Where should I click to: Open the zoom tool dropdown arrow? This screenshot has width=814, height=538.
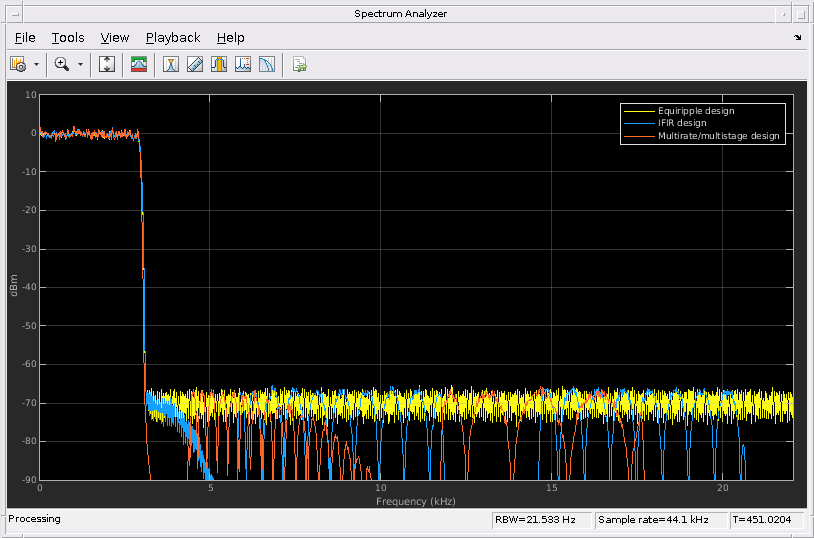tap(80, 64)
